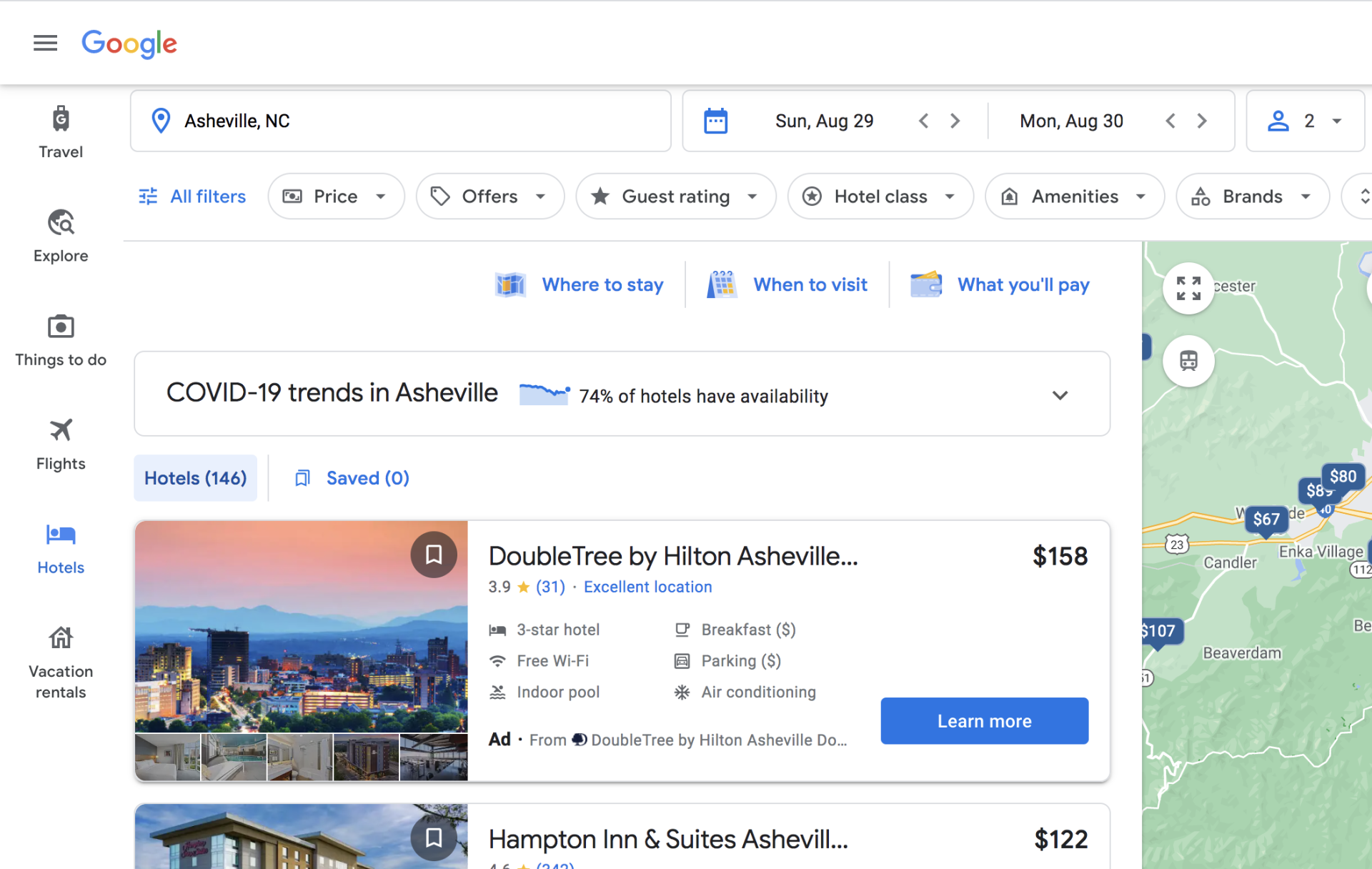This screenshot has width=1372, height=869.
Task: Click the Google logo
Action: pos(129,44)
